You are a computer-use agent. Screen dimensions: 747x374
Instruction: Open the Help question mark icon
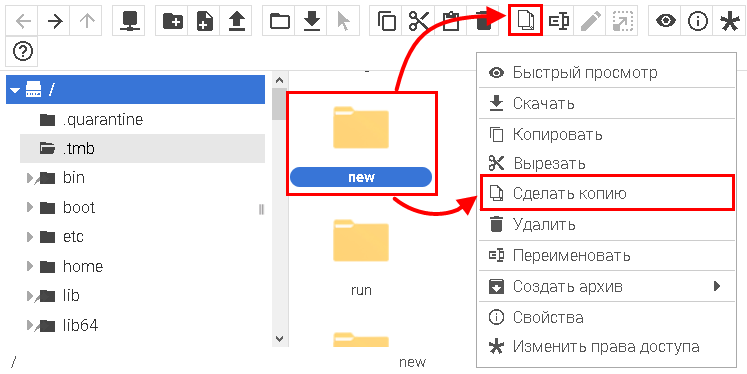click(x=22, y=51)
